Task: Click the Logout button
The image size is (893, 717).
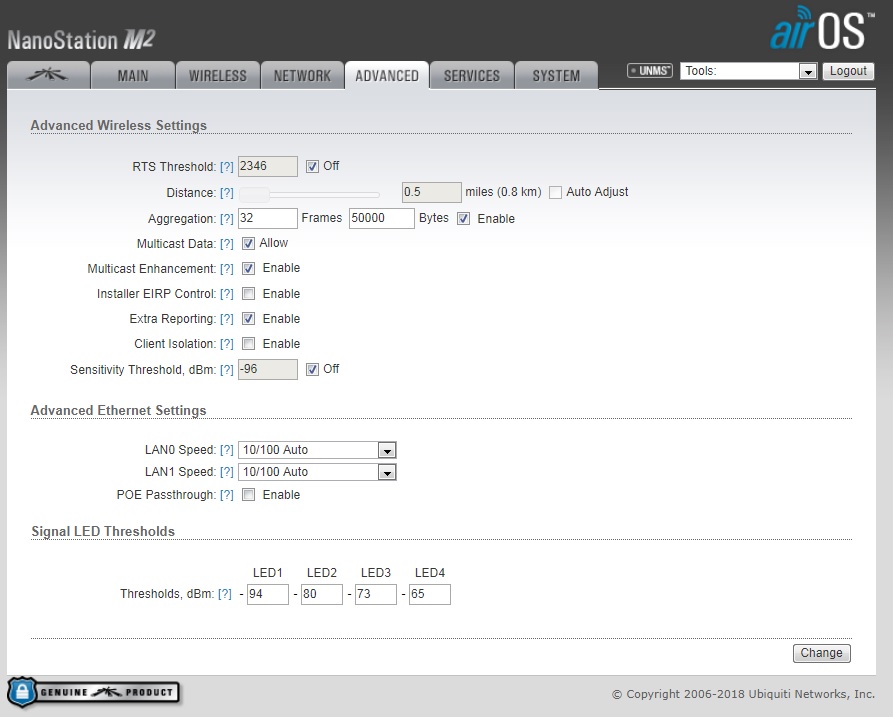Action: (x=848, y=71)
